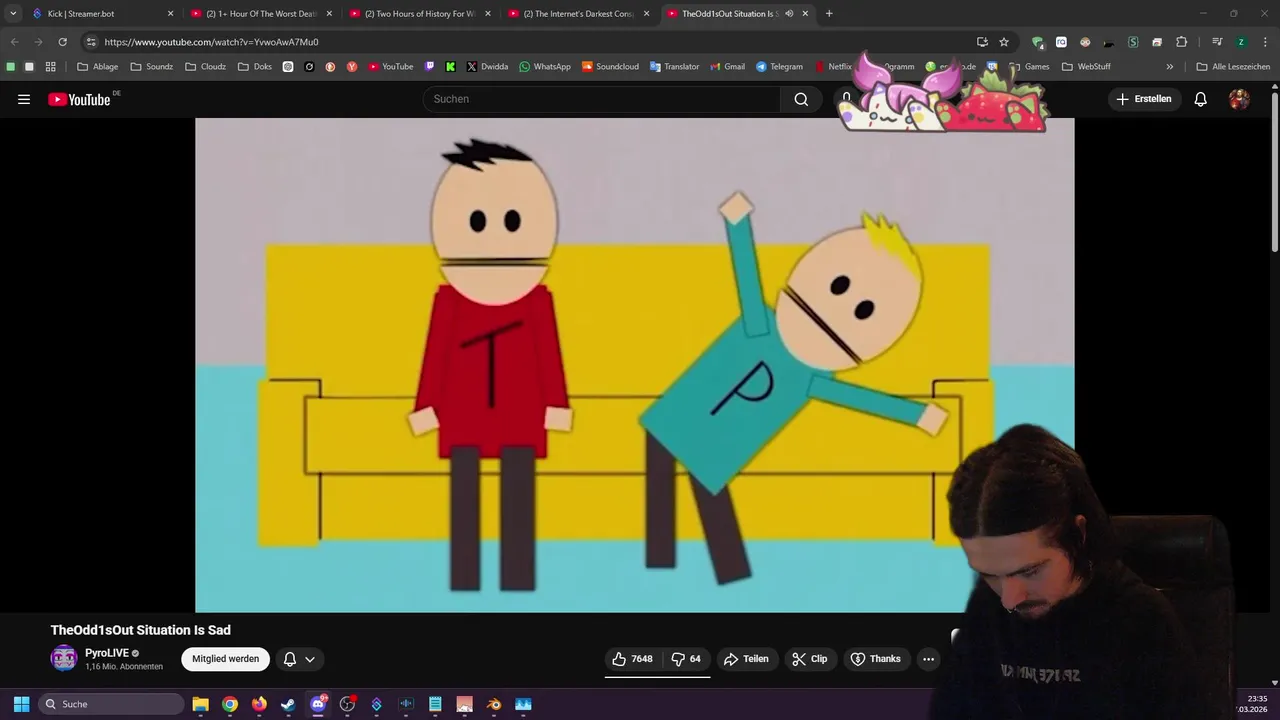This screenshot has width=1280, height=720.
Task: Click the Thanks button
Action: pyautogui.click(x=875, y=659)
